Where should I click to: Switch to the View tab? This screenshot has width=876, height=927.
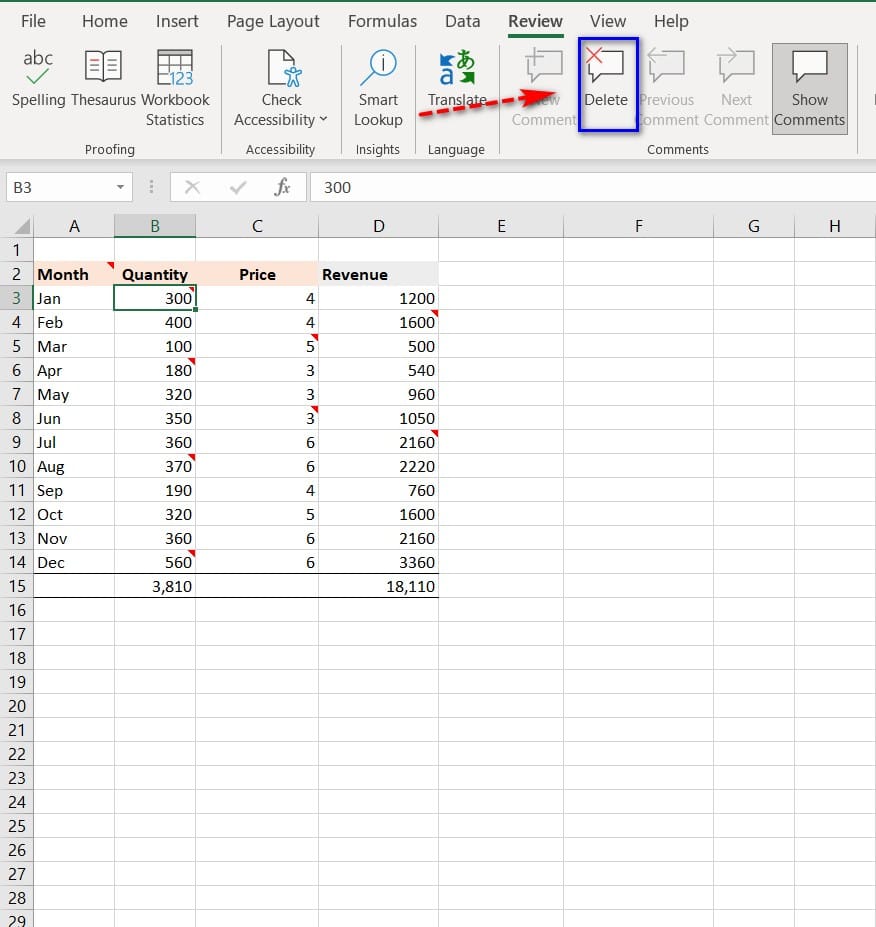click(x=608, y=21)
